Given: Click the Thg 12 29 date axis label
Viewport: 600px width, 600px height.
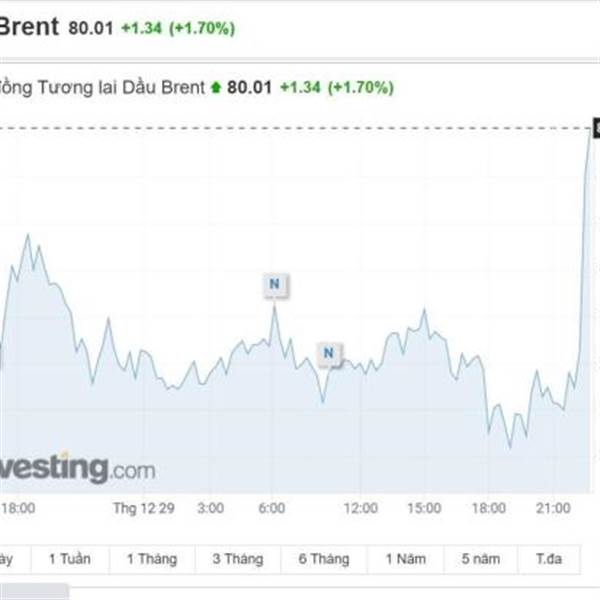Looking at the screenshot, I should (x=143, y=508).
